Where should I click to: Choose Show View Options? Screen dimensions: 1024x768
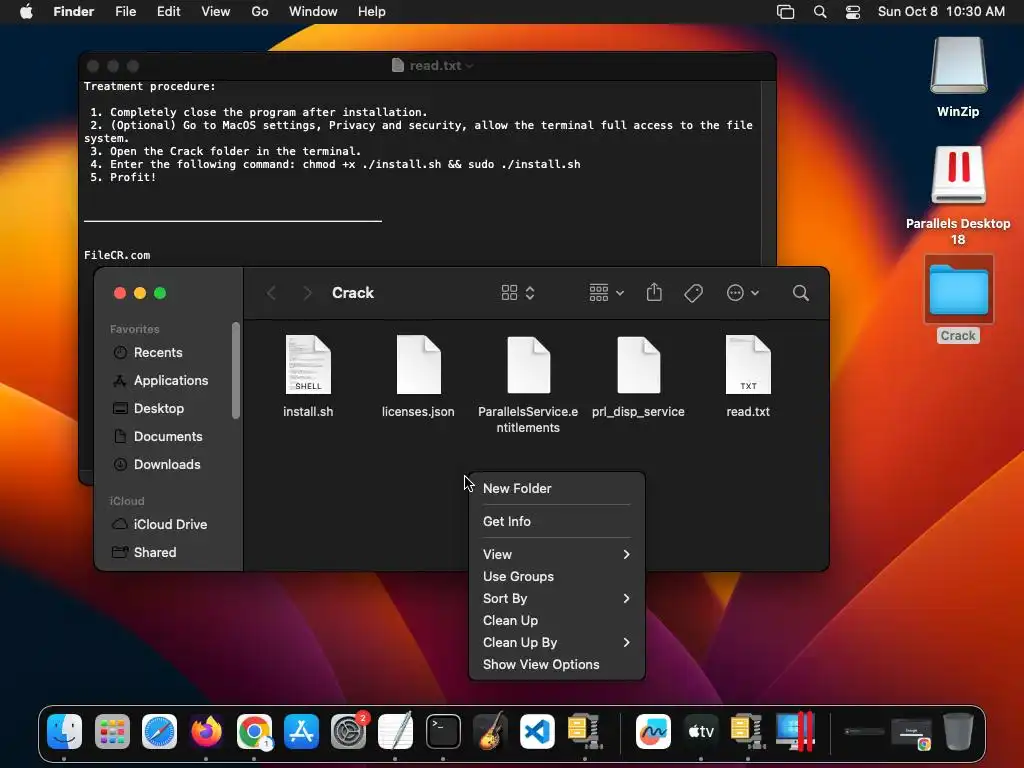(x=556, y=664)
